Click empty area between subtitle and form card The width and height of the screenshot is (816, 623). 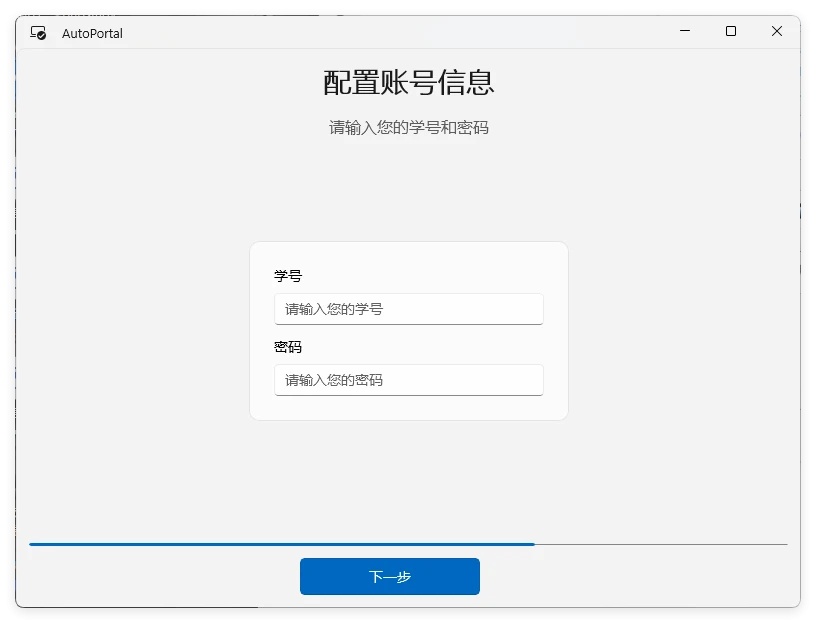pos(408,190)
